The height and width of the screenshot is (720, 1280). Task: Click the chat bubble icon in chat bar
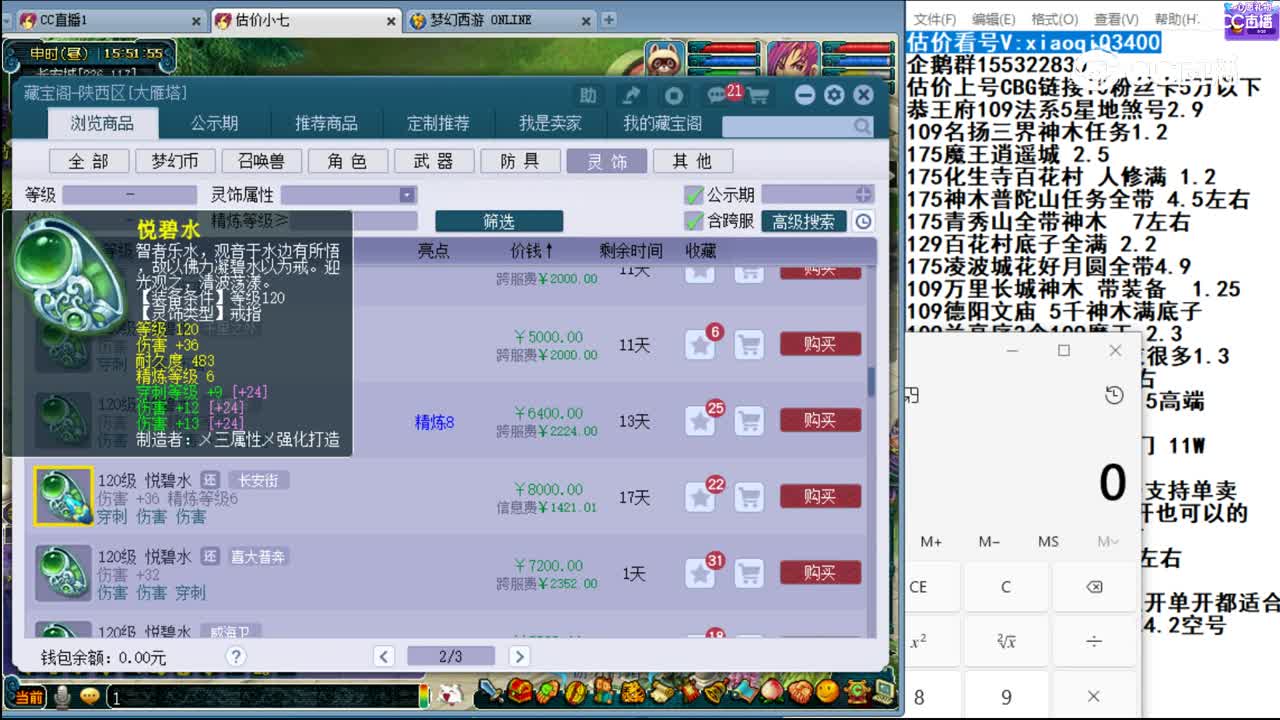[91, 695]
